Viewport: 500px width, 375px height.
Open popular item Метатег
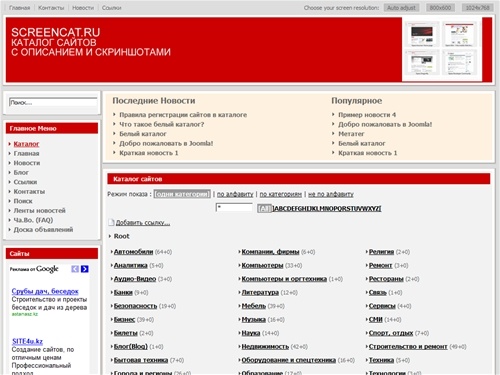(351, 134)
